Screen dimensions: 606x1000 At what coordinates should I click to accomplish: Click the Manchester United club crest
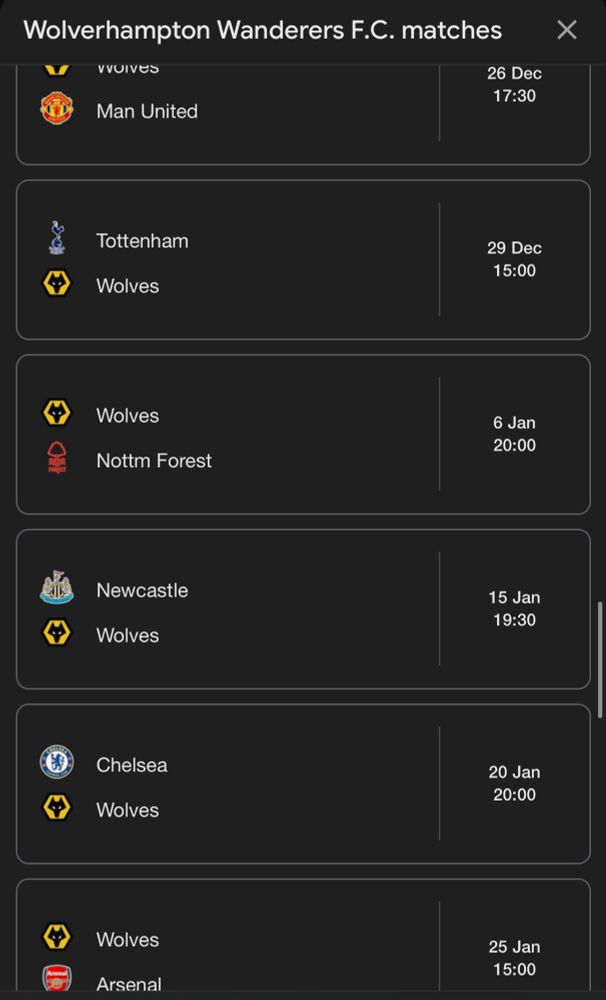(57, 109)
